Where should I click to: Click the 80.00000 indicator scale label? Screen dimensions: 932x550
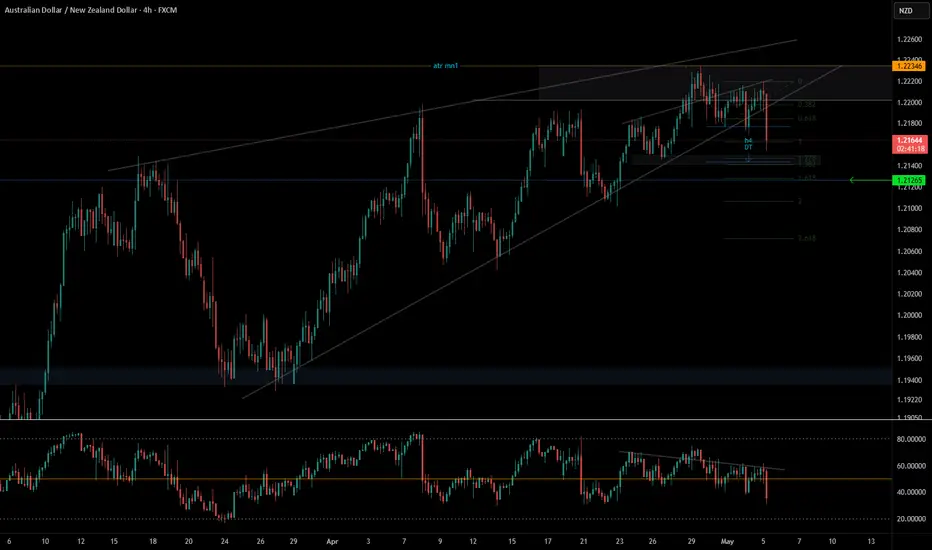tap(911, 439)
